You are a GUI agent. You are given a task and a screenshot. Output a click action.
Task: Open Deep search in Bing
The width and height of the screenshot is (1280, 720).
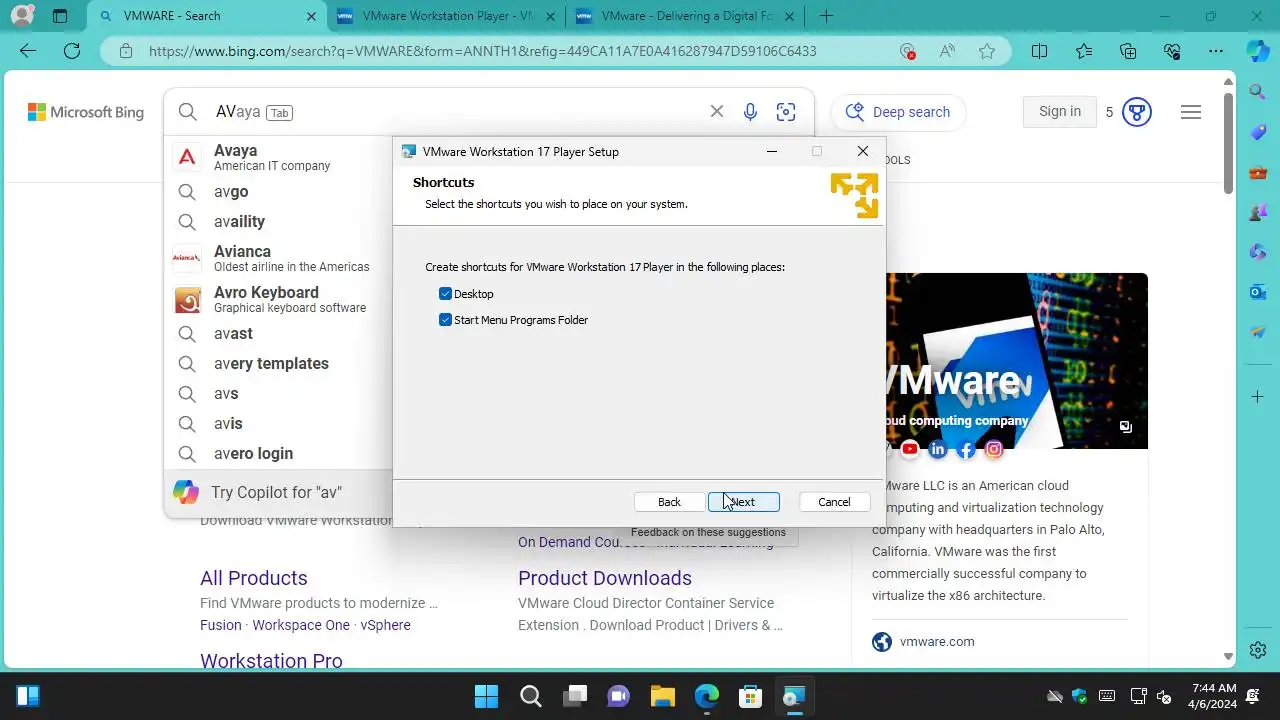click(x=898, y=112)
